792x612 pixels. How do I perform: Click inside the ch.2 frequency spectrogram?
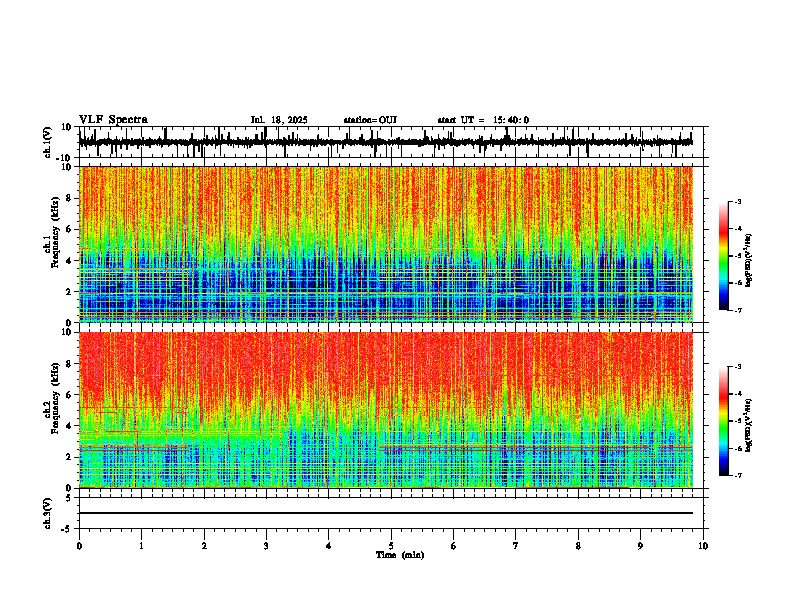click(386, 410)
